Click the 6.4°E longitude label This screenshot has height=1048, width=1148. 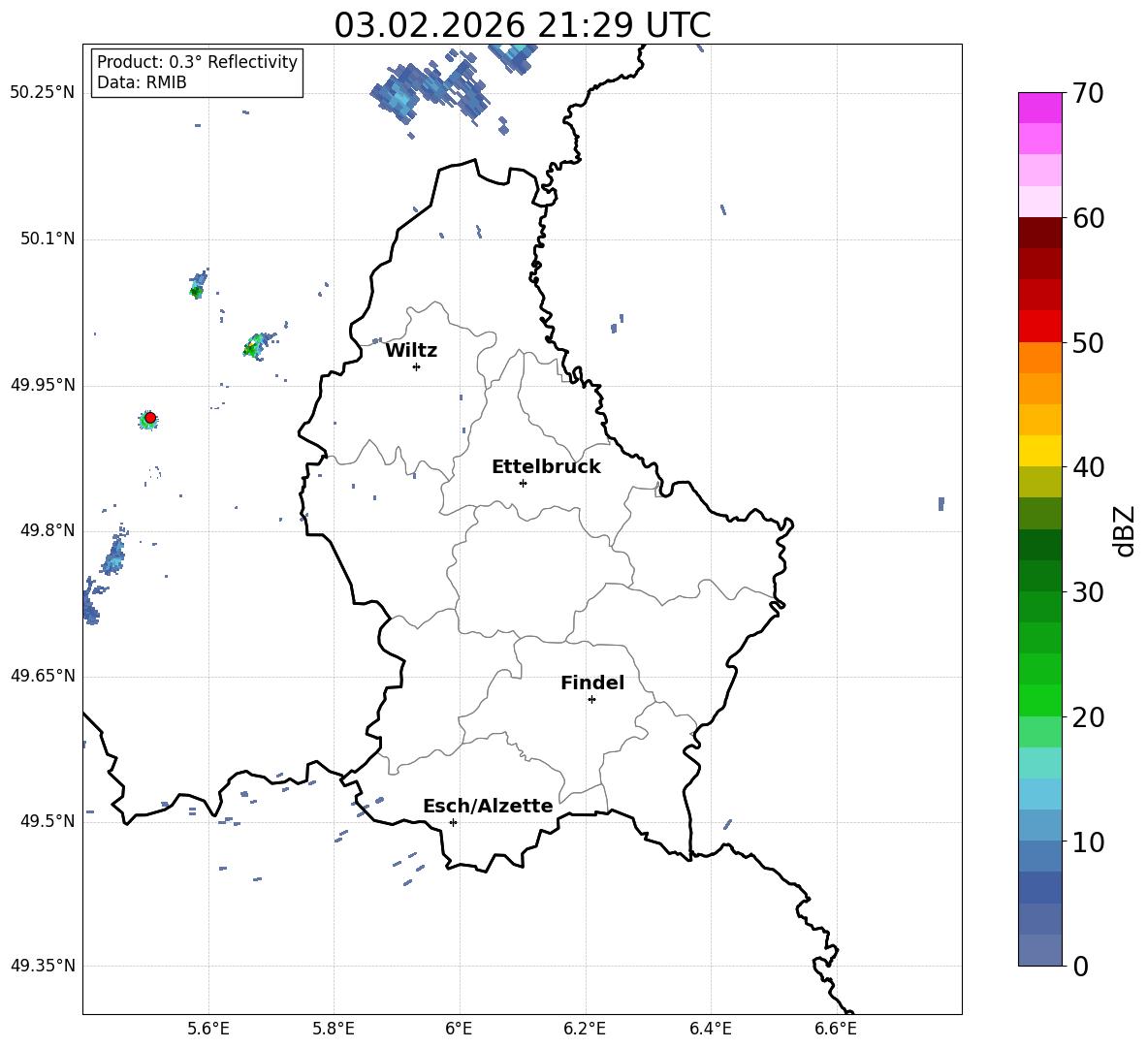pos(710,1029)
